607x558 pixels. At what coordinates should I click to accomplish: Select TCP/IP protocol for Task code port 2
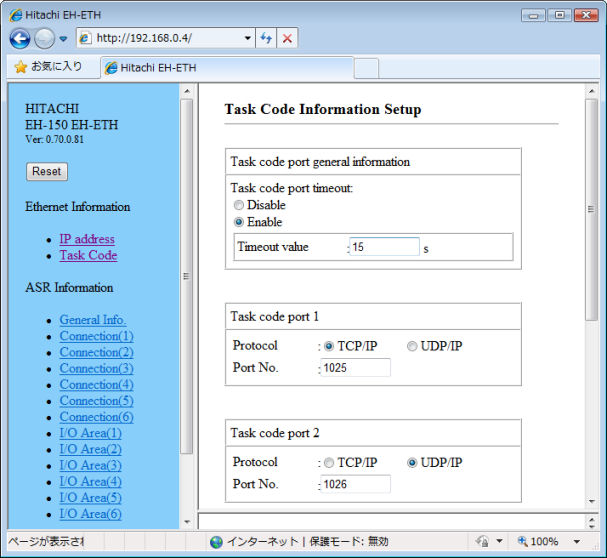point(328,462)
